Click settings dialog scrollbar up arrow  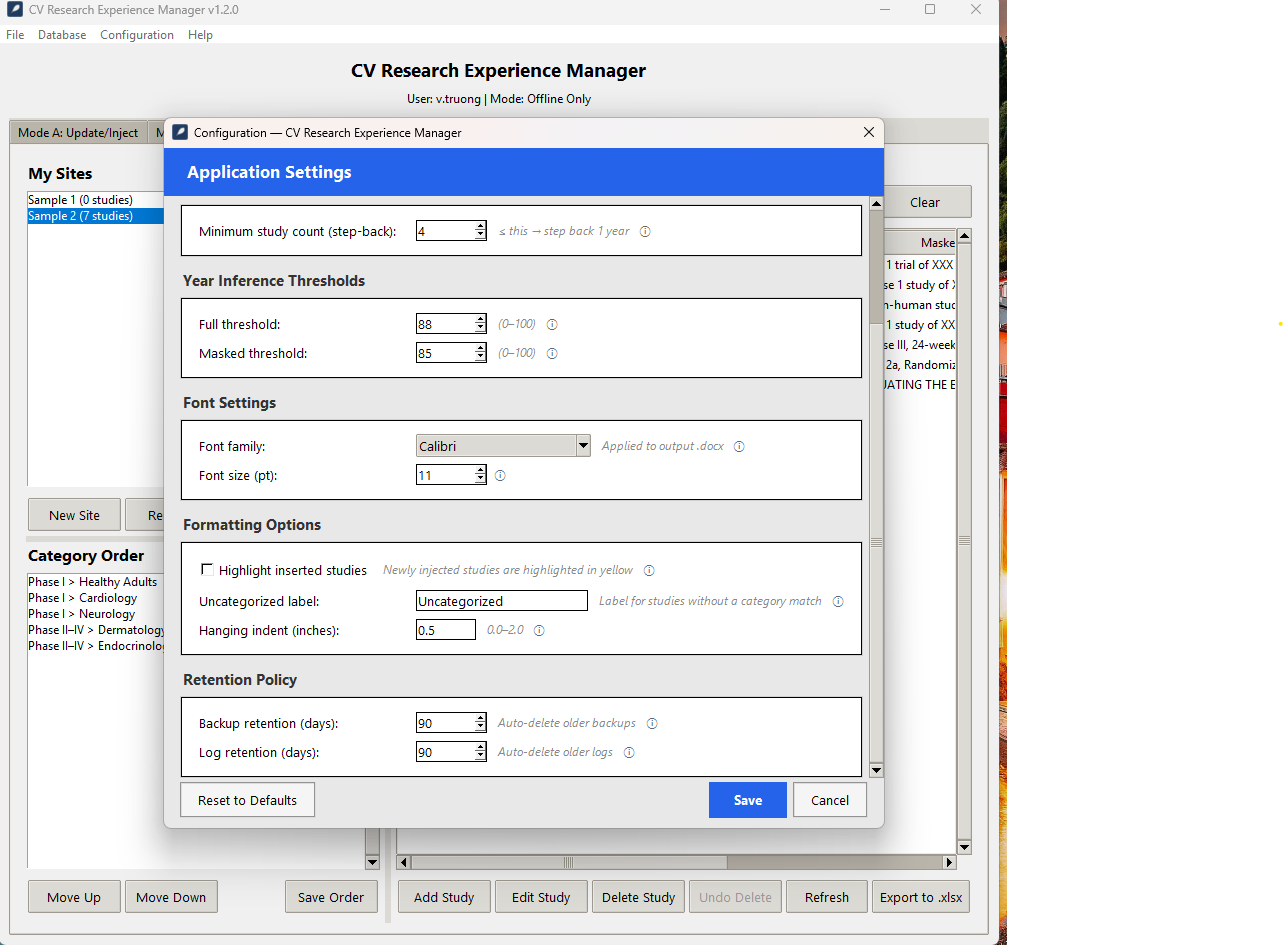[877, 204]
